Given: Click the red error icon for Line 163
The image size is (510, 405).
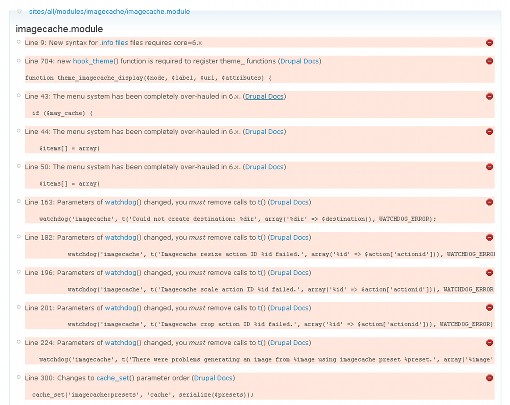Looking at the screenshot, I should (x=489, y=202).
